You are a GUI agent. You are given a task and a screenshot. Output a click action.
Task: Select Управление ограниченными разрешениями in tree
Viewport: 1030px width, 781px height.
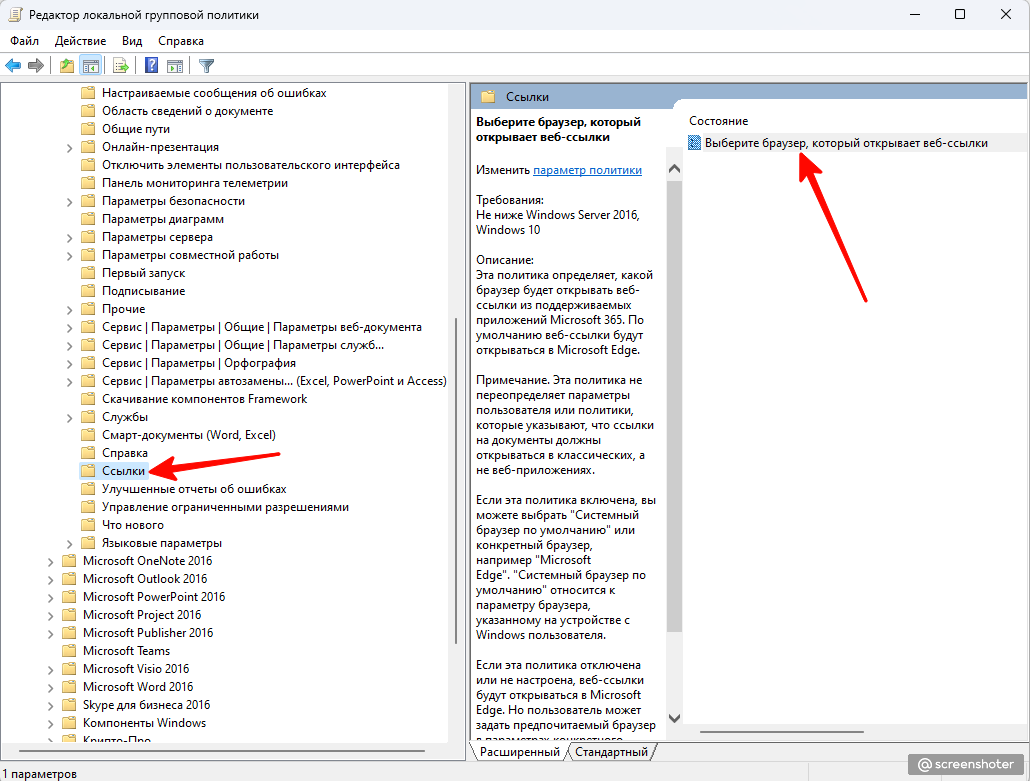point(225,507)
